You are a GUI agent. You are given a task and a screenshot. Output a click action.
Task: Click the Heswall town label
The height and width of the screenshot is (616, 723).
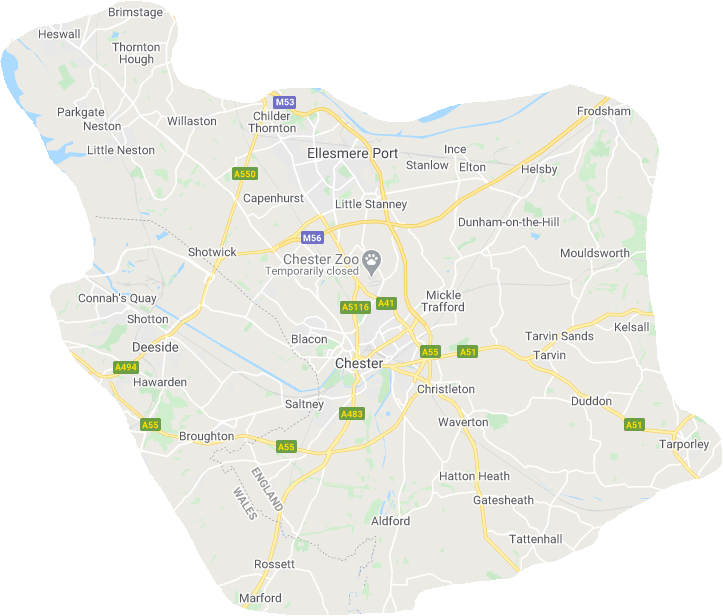tap(59, 34)
